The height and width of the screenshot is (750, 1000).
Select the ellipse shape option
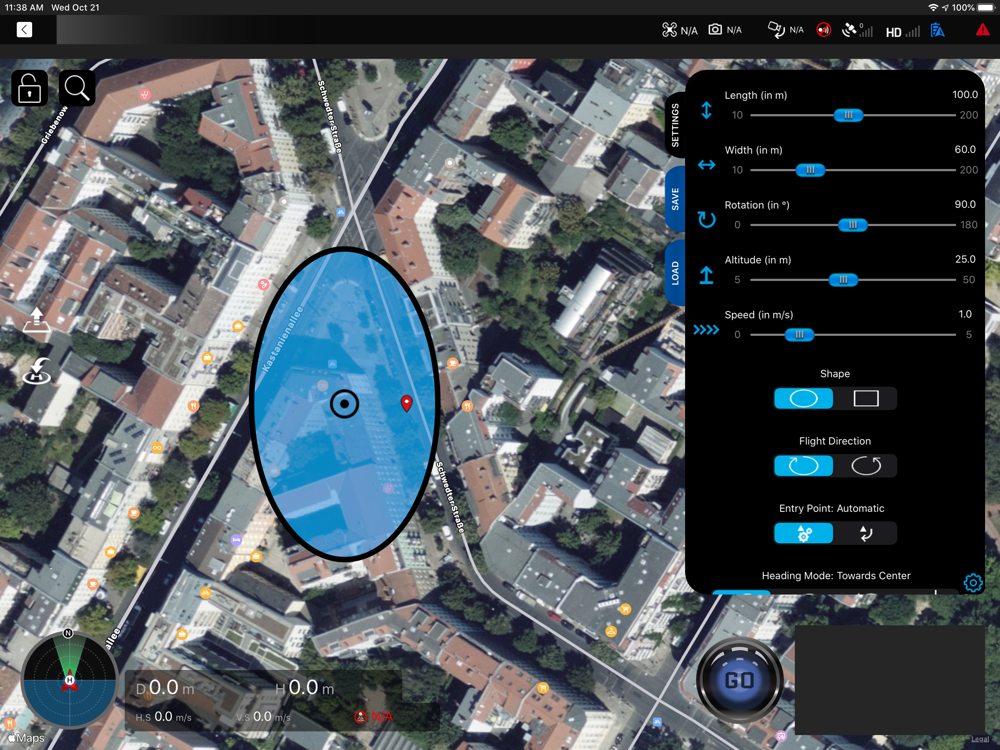(x=804, y=399)
